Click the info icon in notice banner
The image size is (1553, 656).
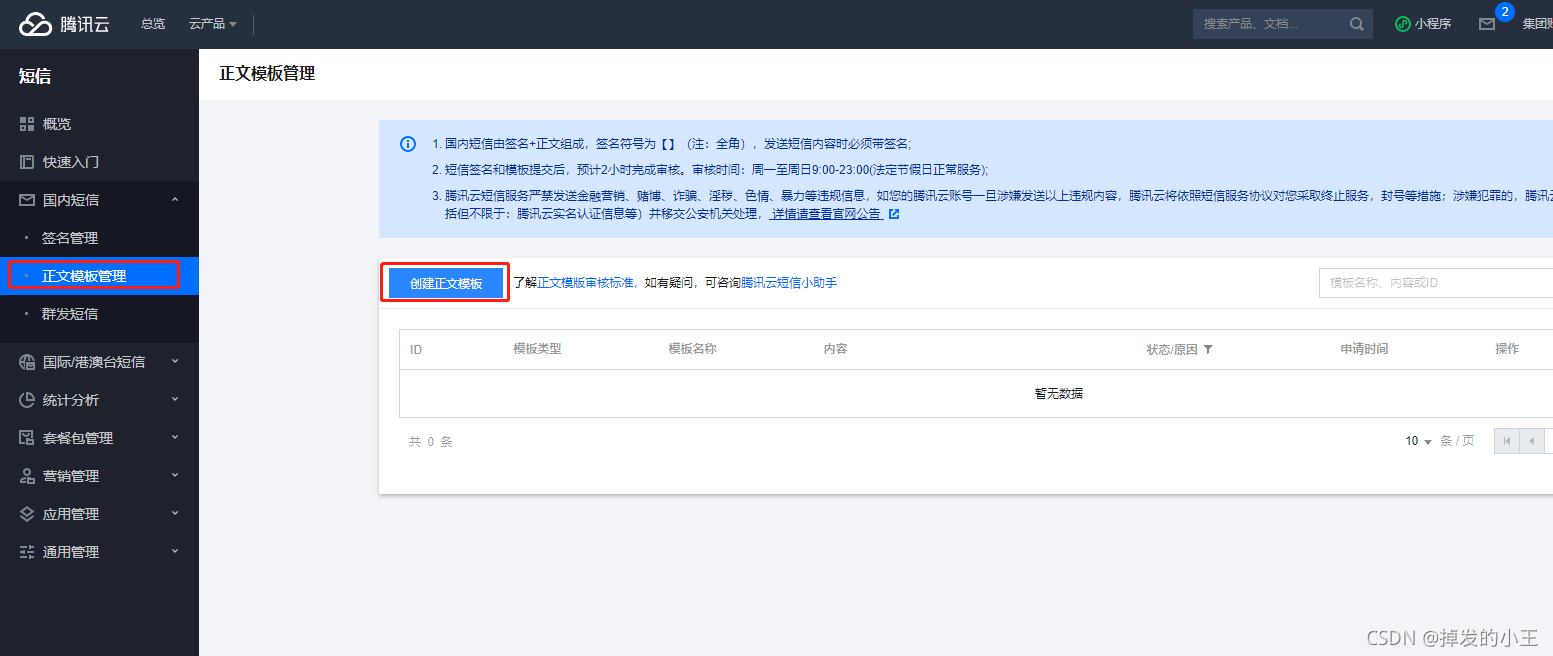pos(408,144)
